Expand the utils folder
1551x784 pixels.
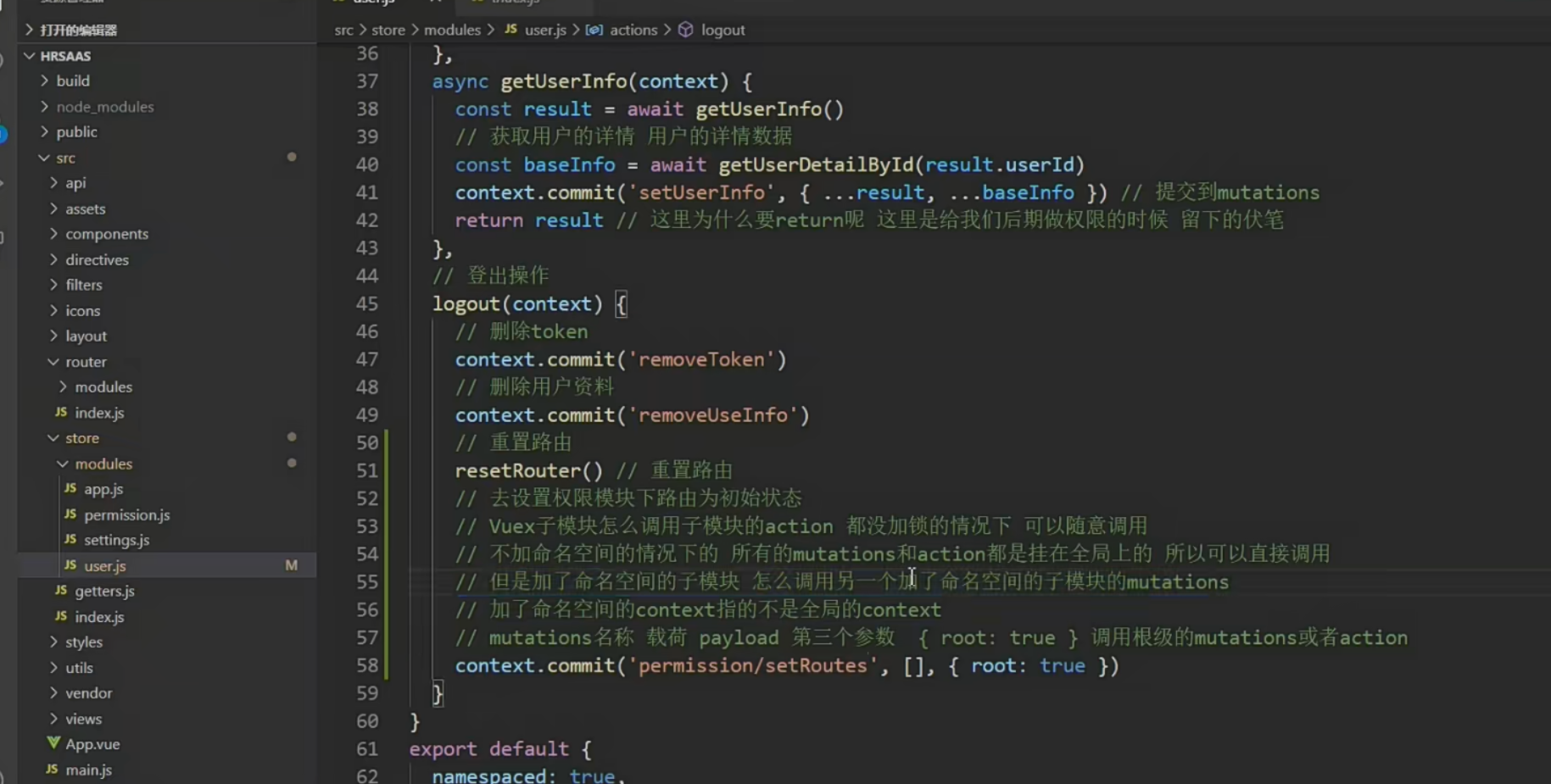point(79,667)
